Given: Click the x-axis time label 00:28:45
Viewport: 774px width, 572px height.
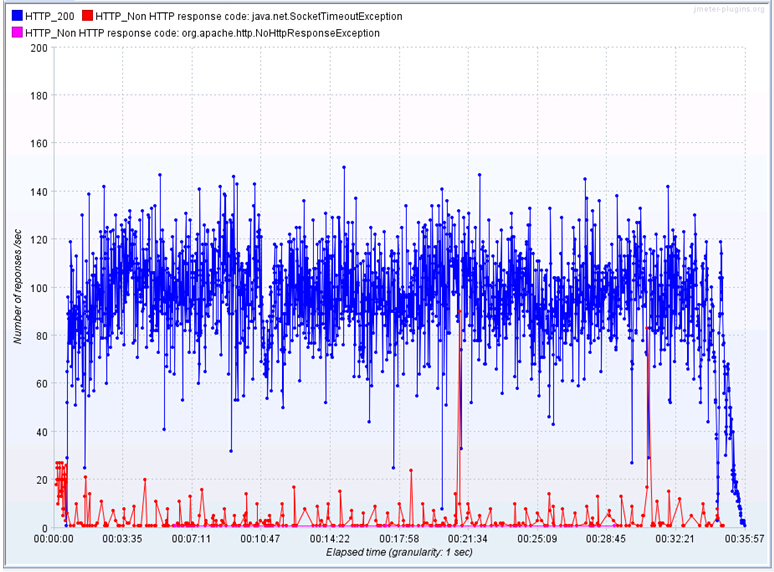Looking at the screenshot, I should pos(606,539).
